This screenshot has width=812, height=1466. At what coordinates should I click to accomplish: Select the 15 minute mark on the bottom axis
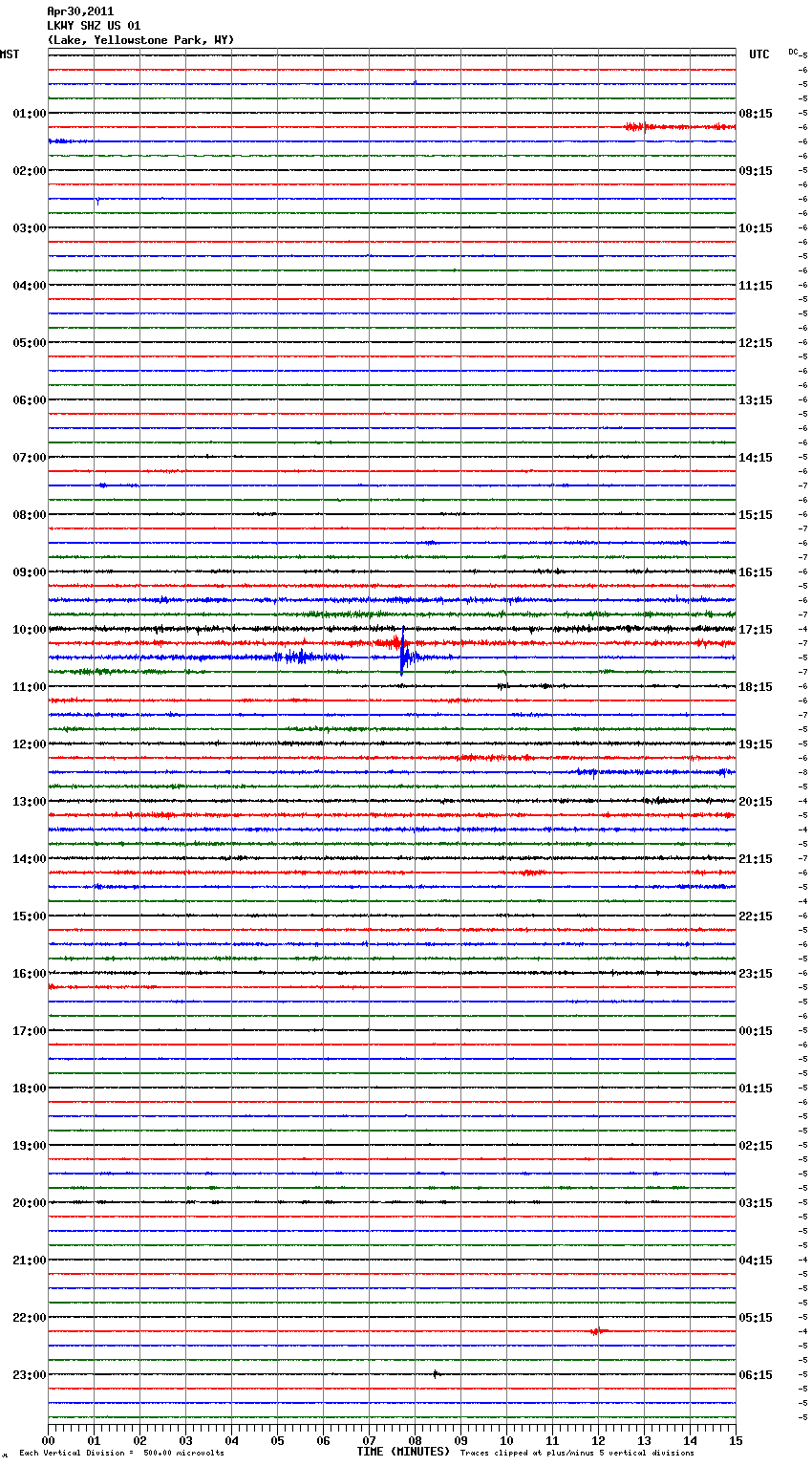click(x=735, y=1440)
